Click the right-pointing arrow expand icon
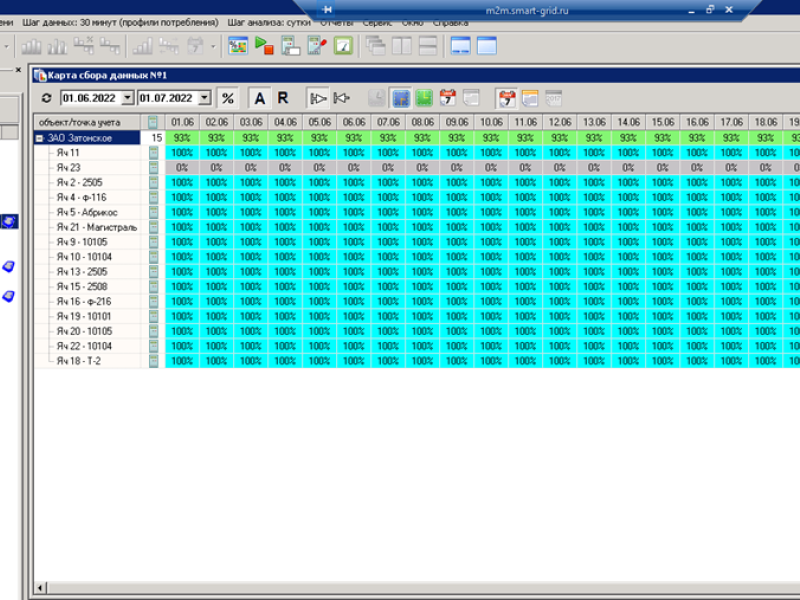This screenshot has width=800, height=600. 318,98
